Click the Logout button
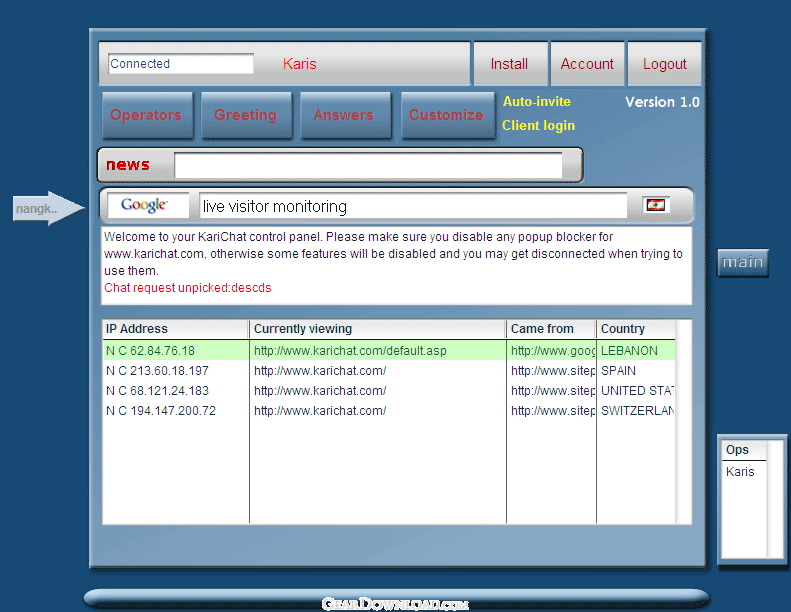 click(x=664, y=64)
